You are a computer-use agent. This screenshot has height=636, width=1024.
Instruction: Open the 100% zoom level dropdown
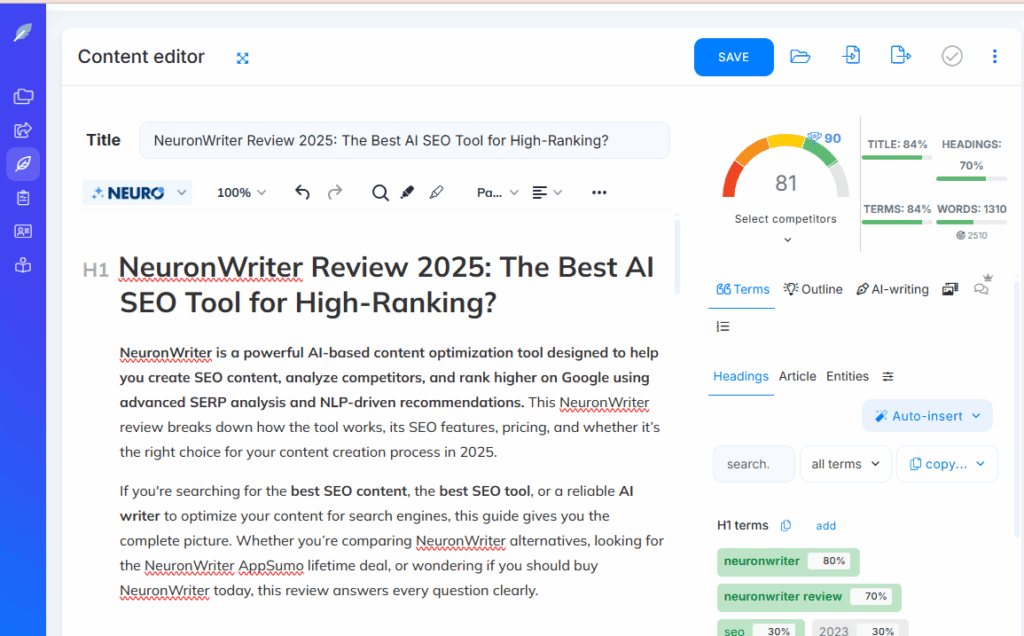click(x=240, y=192)
